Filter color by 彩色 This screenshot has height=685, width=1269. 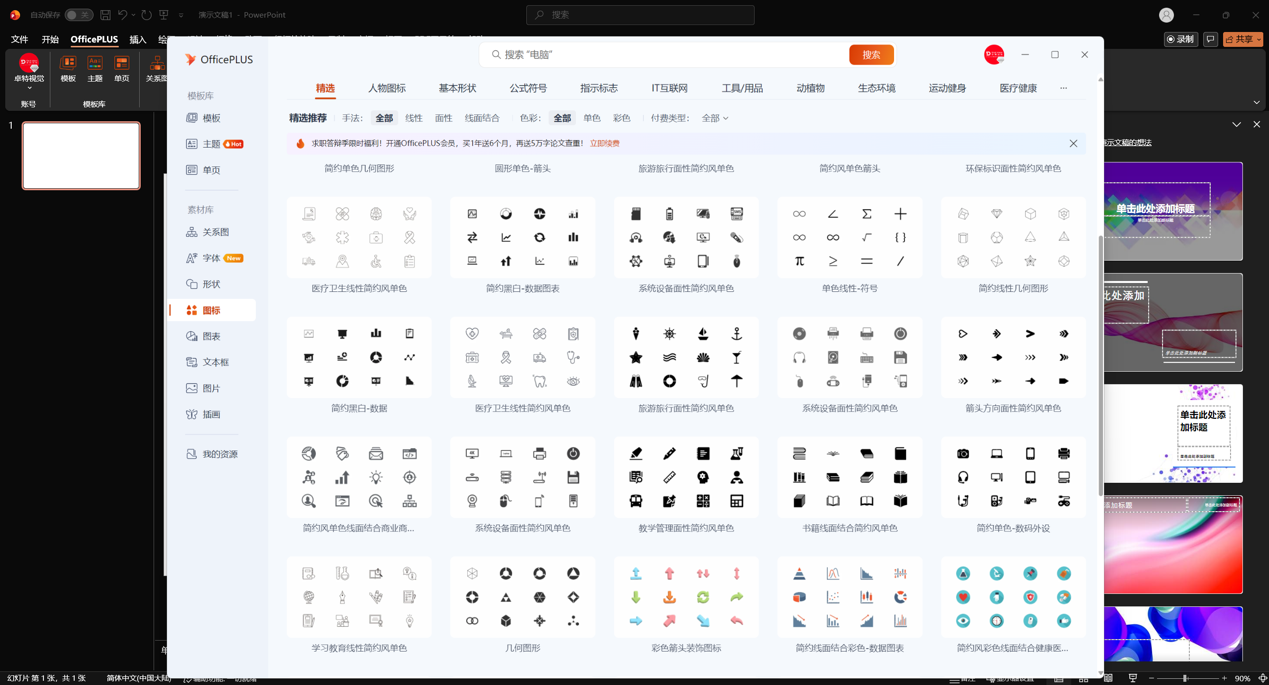(622, 118)
